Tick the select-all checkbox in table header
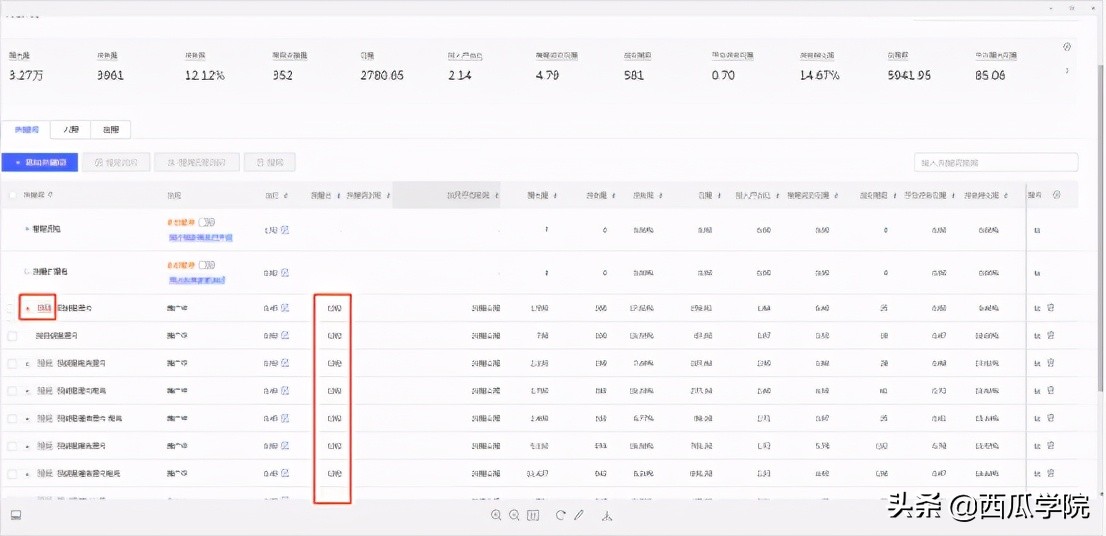Screen dimensions: 1106x536 tap(12, 195)
